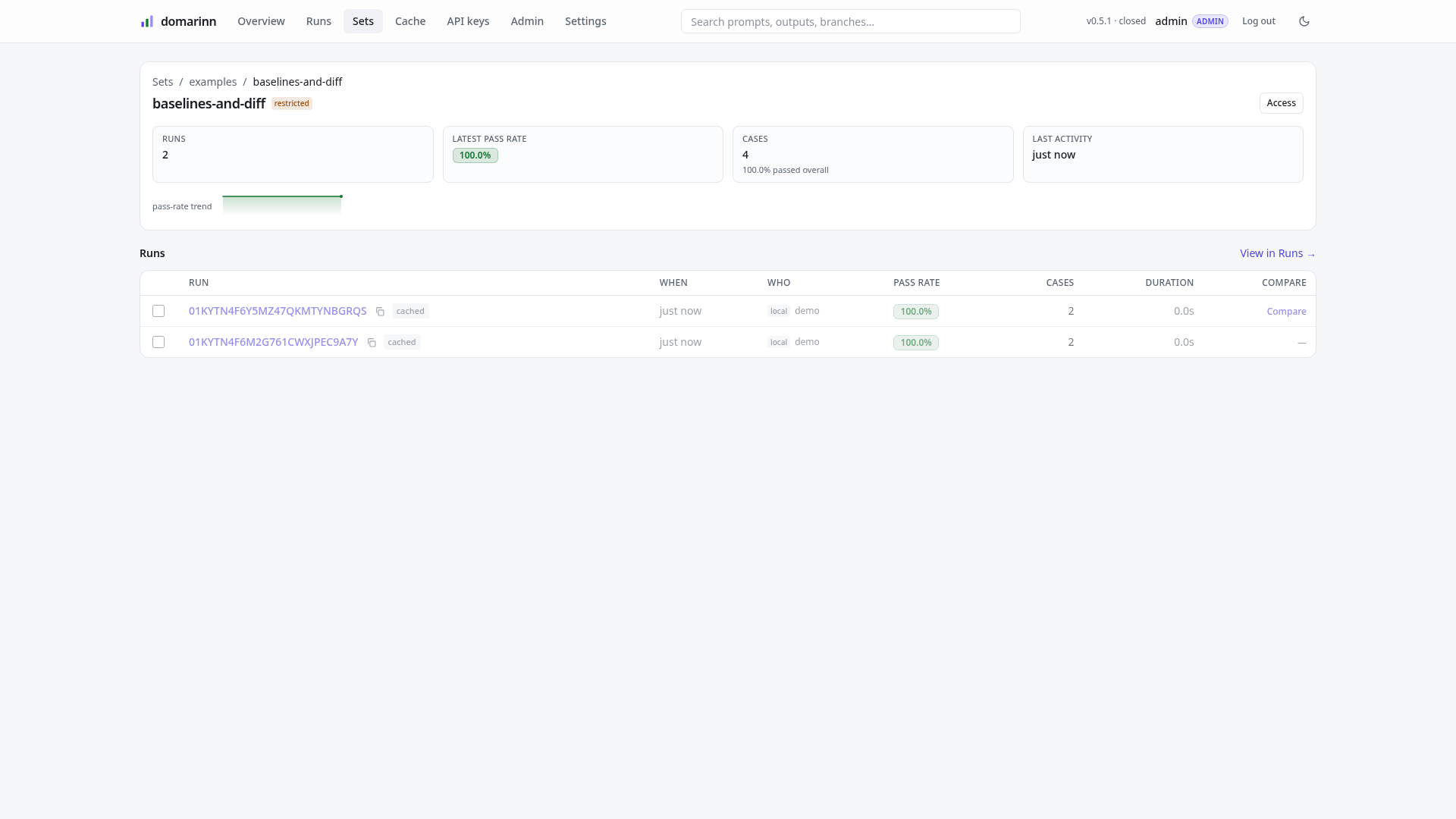This screenshot has width=1456, height=819.
Task: Click the examples breadcrumb
Action: click(x=212, y=82)
